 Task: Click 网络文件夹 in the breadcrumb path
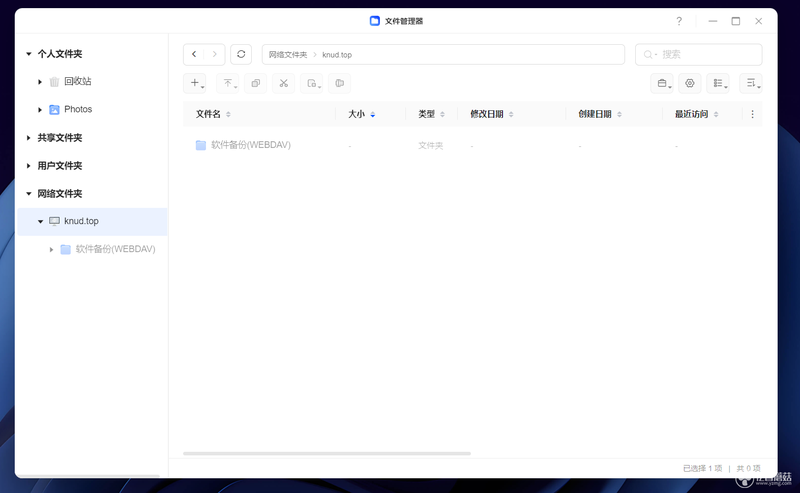tap(288, 55)
